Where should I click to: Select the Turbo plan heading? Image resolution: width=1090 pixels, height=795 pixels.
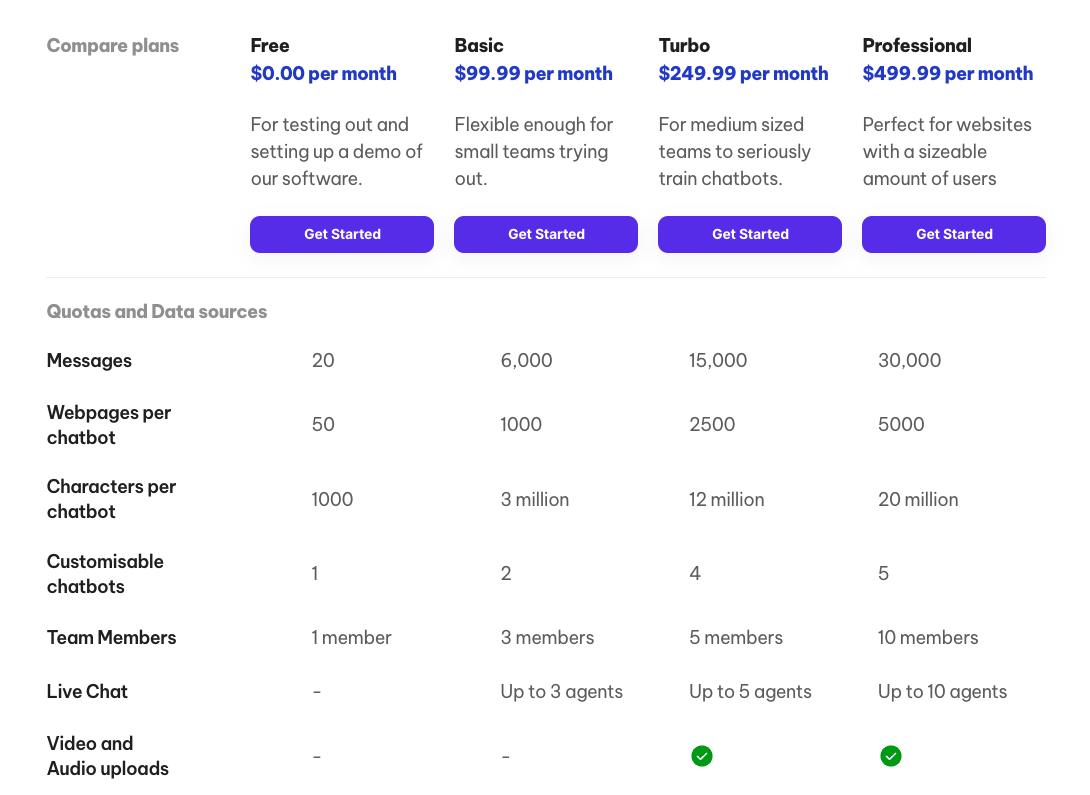(x=684, y=45)
